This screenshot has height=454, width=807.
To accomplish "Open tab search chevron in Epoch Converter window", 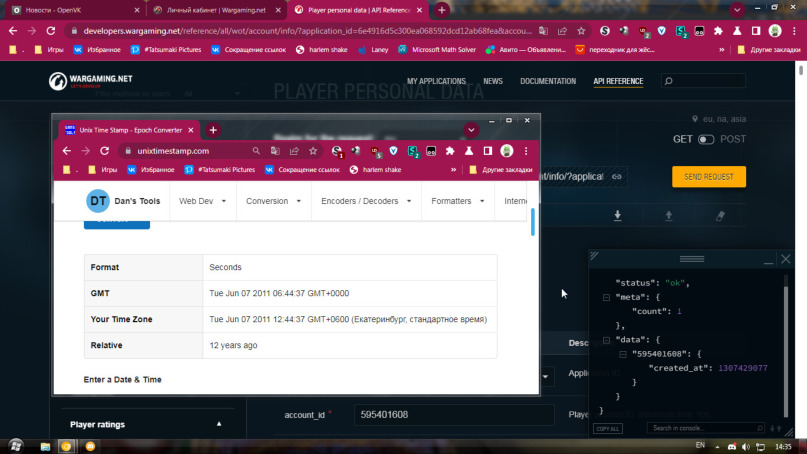I will coord(471,130).
